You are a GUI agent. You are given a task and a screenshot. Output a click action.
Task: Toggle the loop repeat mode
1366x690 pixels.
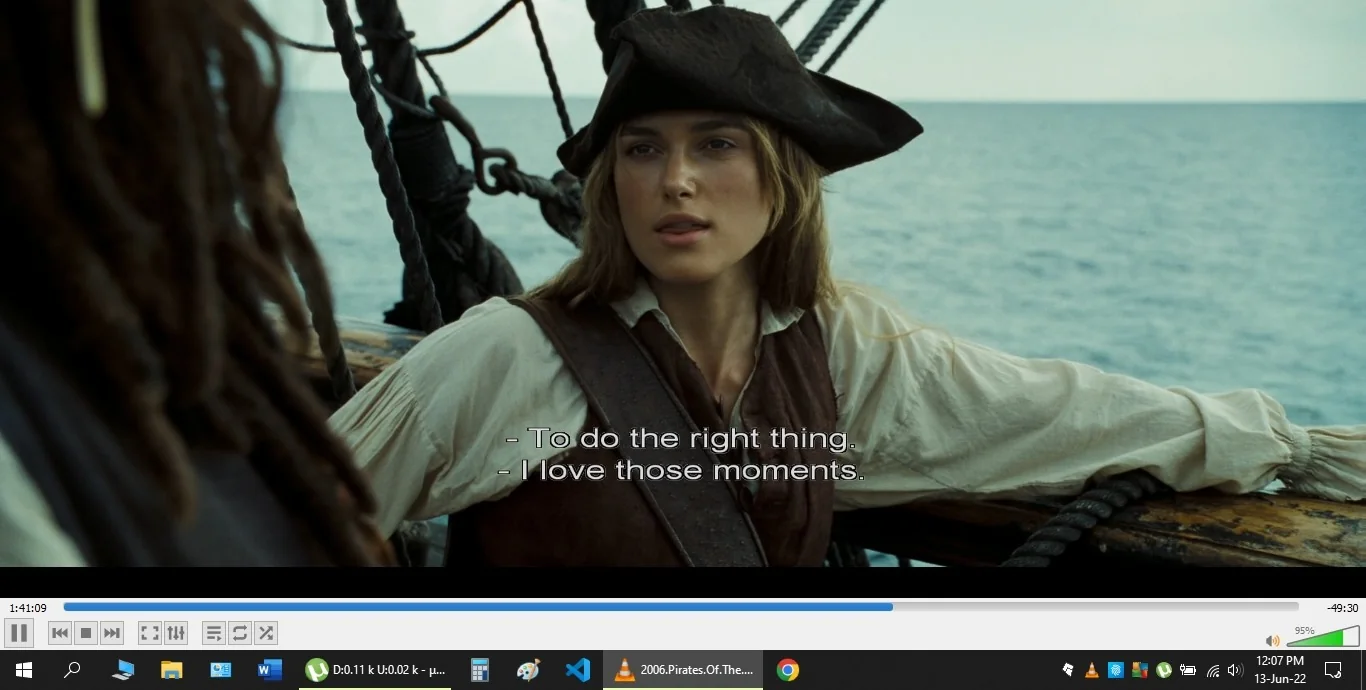click(x=240, y=633)
